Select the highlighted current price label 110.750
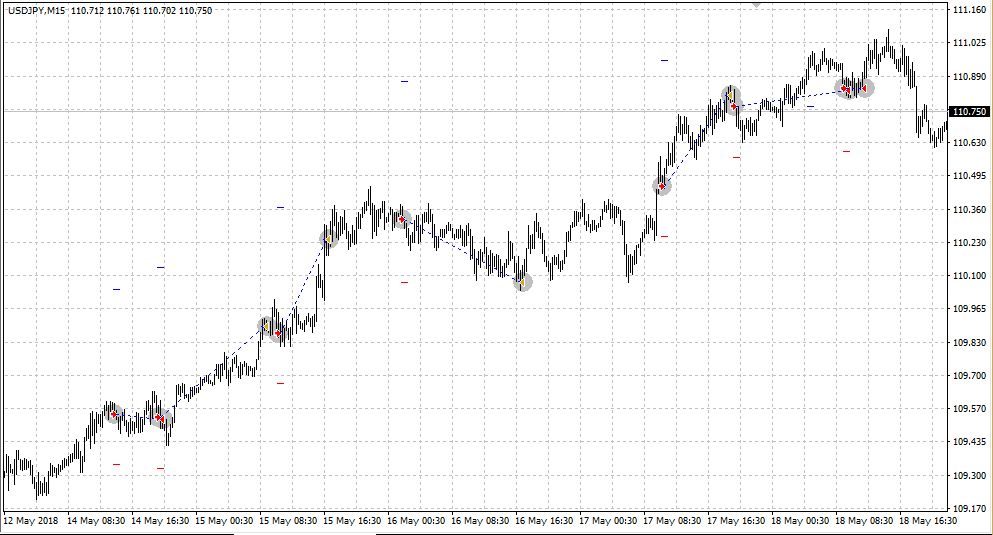Screen dimensions: 993x535 [x=969, y=111]
